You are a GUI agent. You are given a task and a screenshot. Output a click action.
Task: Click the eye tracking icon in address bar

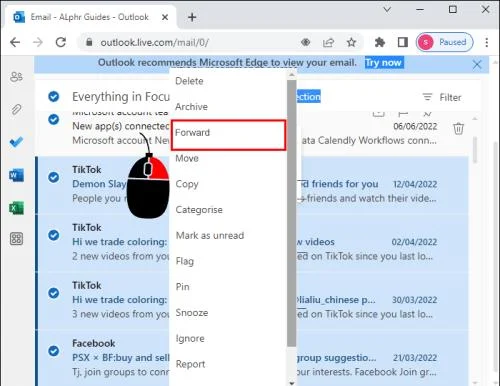pyautogui.click(x=306, y=42)
